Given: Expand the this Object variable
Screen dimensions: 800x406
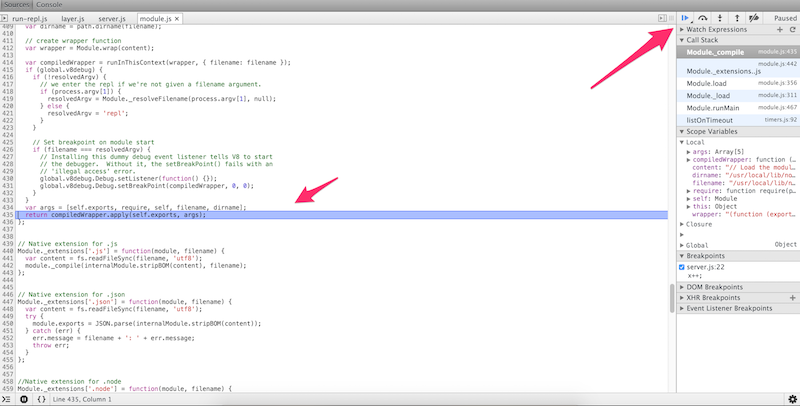Looking at the screenshot, I should point(689,207).
